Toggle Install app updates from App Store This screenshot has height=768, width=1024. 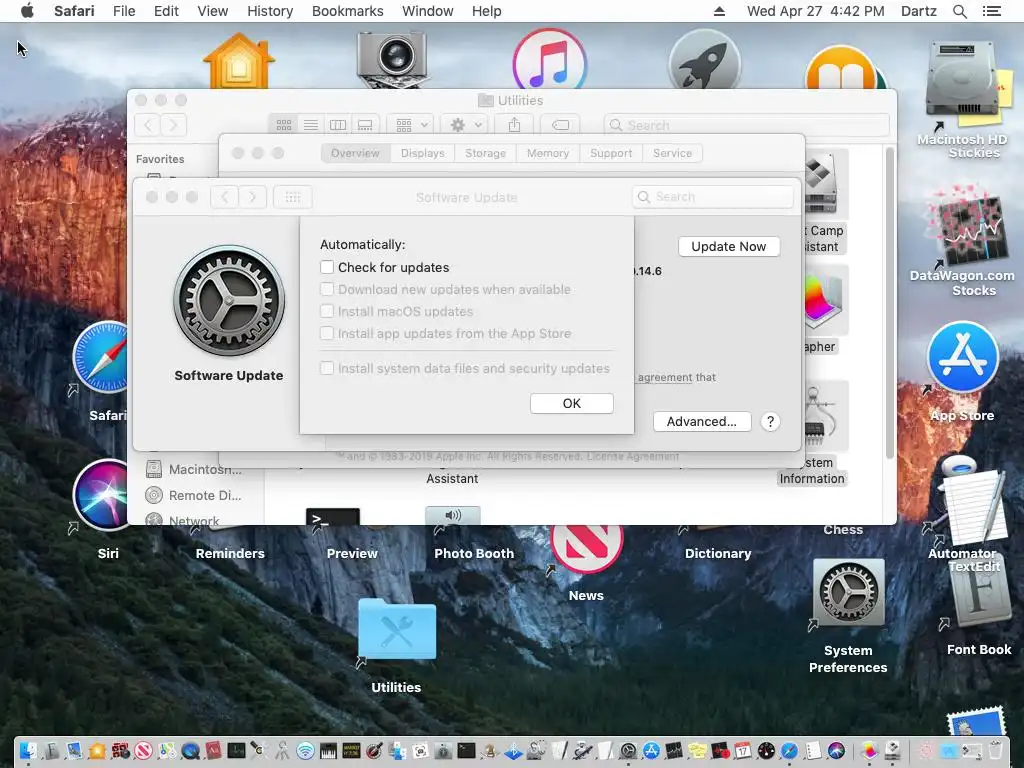[x=327, y=334]
